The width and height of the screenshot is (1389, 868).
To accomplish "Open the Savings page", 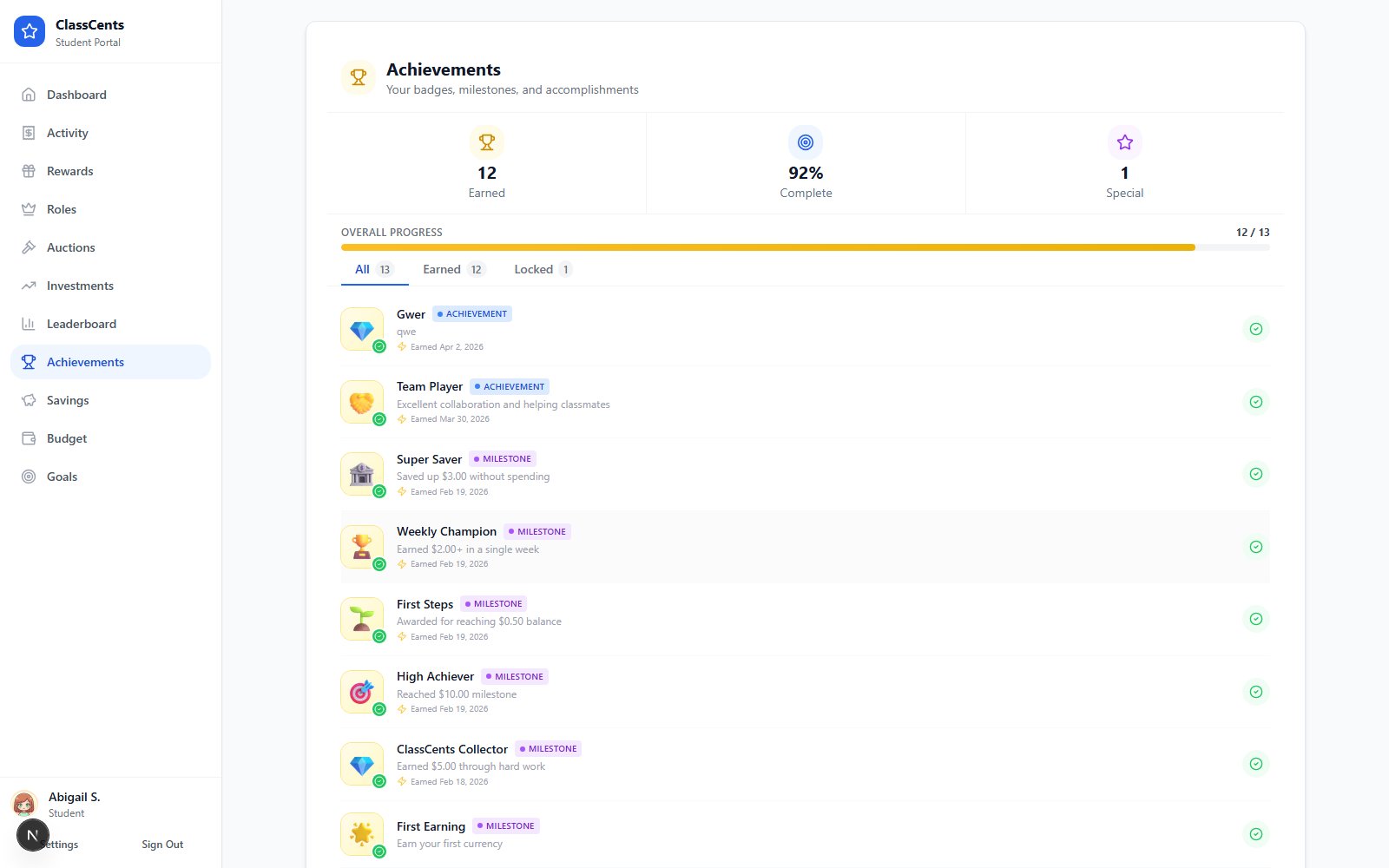I will coord(110,400).
